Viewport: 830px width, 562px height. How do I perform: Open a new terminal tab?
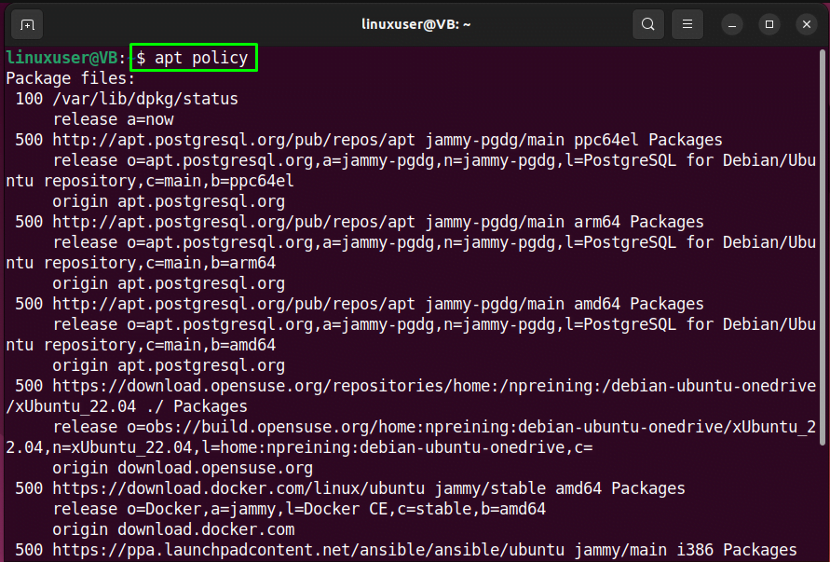coord(27,24)
